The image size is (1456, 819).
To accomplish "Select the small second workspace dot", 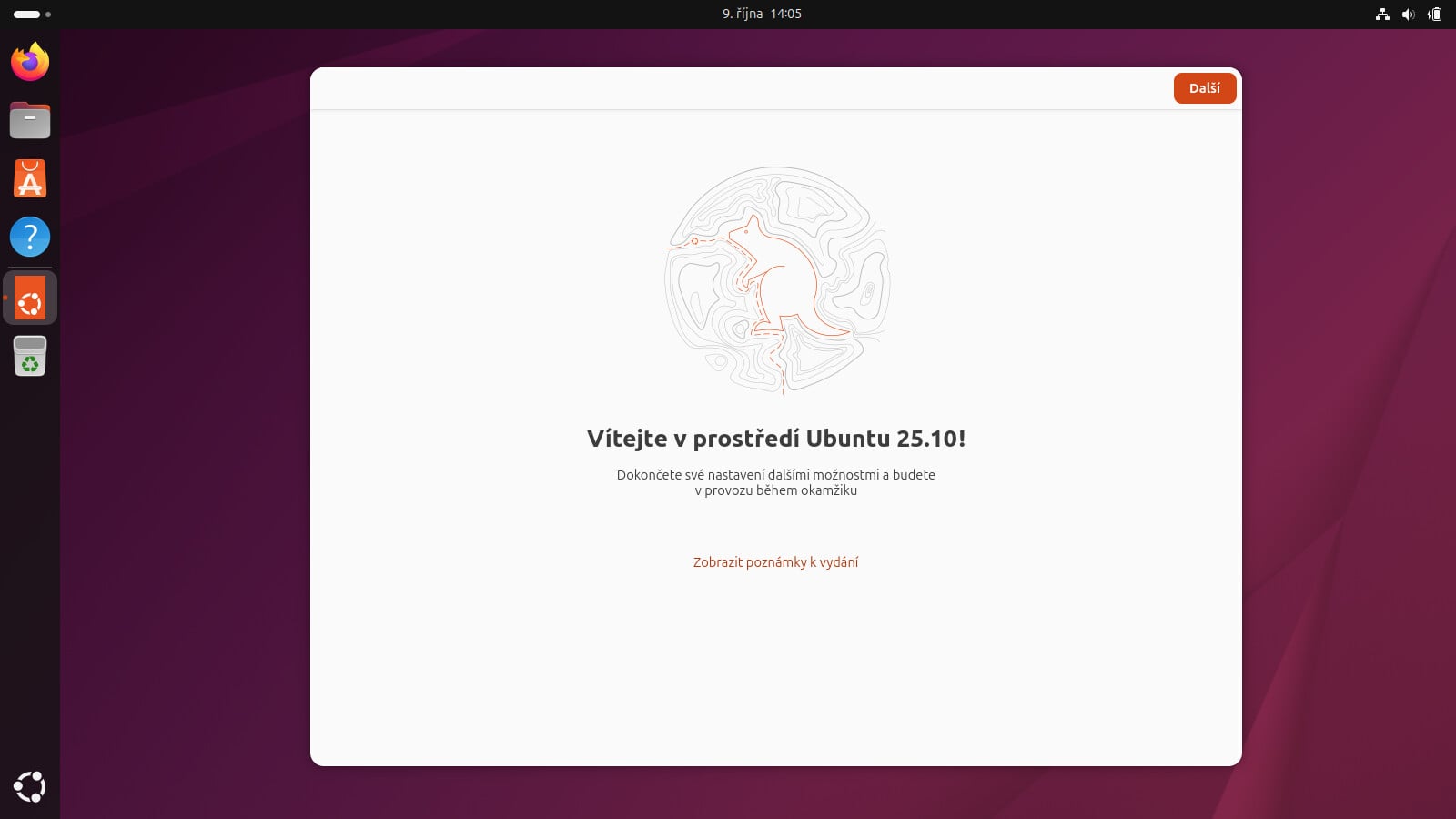I will pos(48,15).
